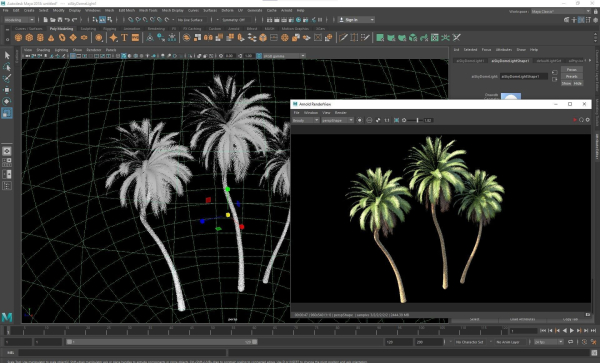Create a polygon cube from shelf

[29, 37]
